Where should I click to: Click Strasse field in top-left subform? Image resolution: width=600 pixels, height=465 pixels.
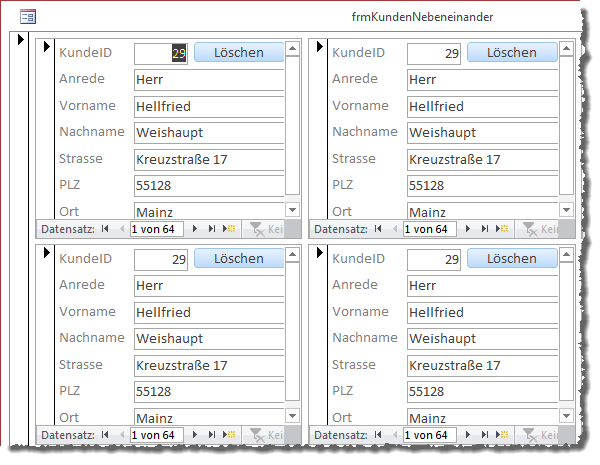pos(209,159)
